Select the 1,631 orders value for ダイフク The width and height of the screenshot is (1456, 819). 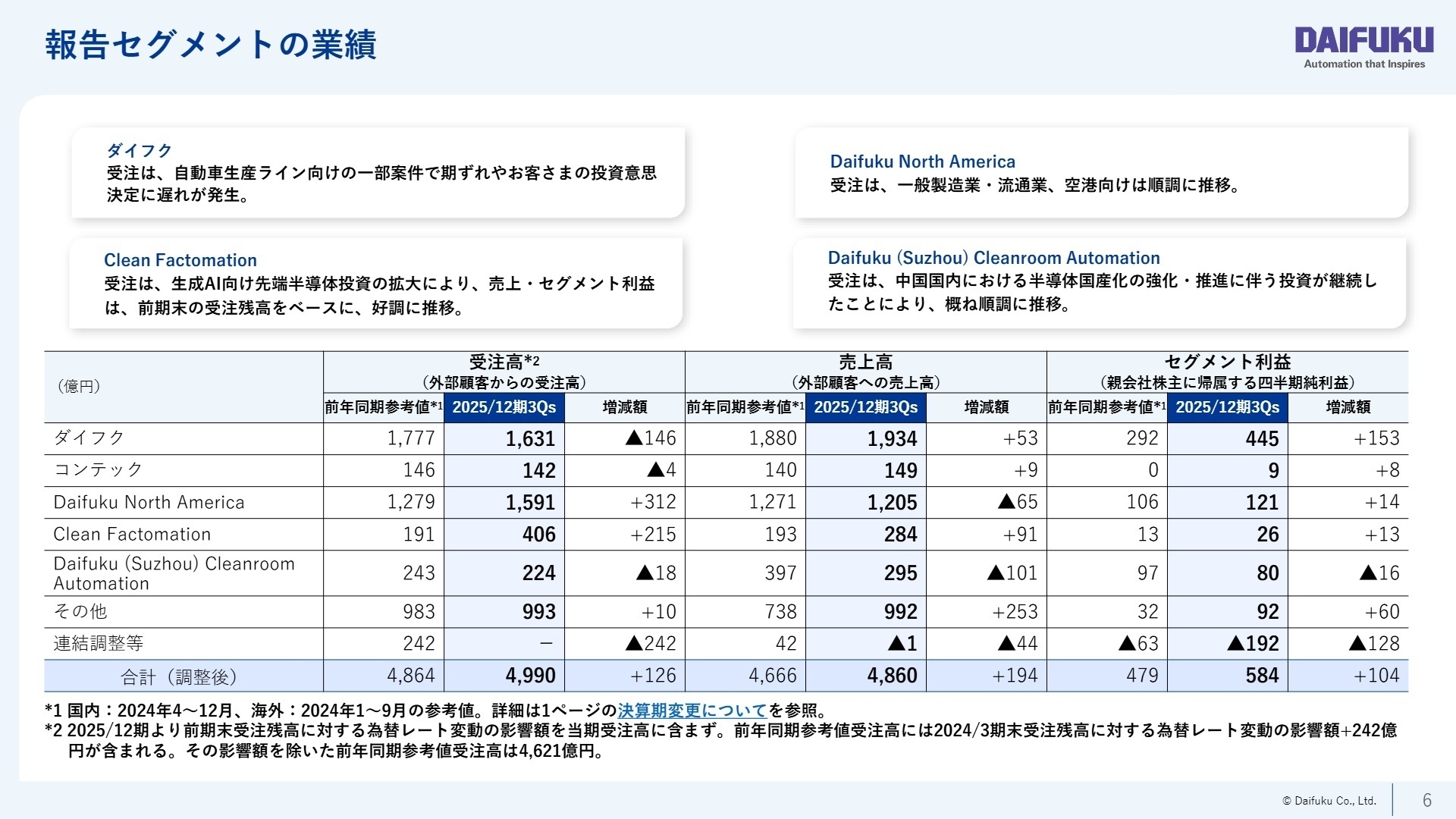pyautogui.click(x=531, y=438)
